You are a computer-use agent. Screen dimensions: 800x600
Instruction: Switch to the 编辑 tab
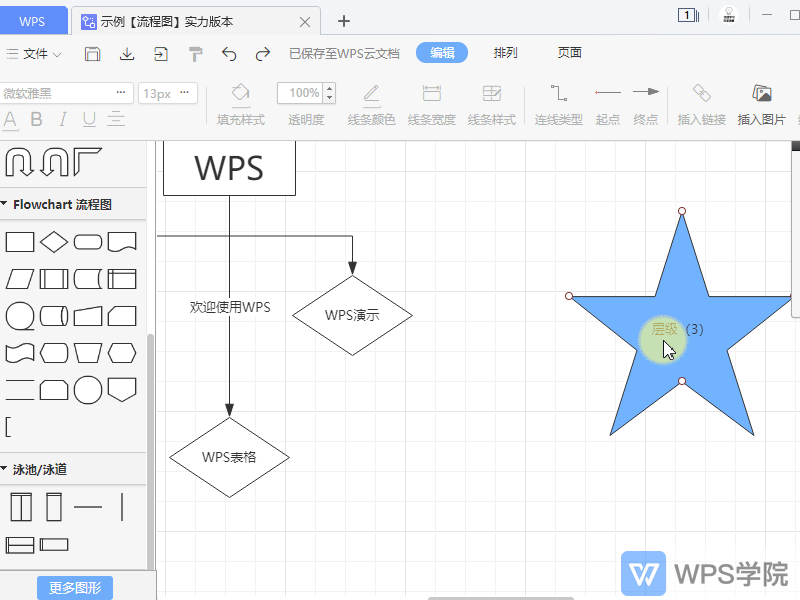pos(442,53)
